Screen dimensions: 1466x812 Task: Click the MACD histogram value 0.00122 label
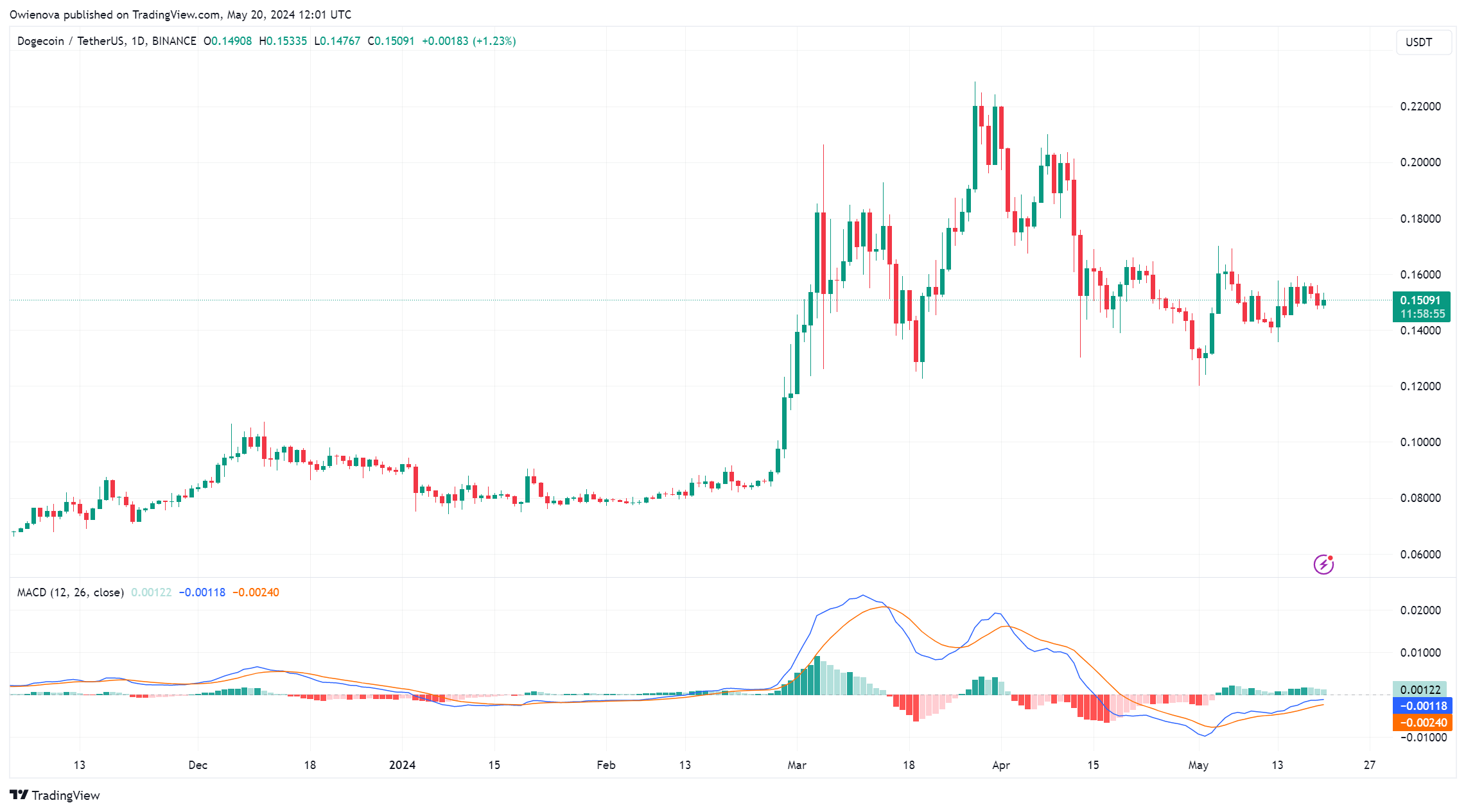1420,689
